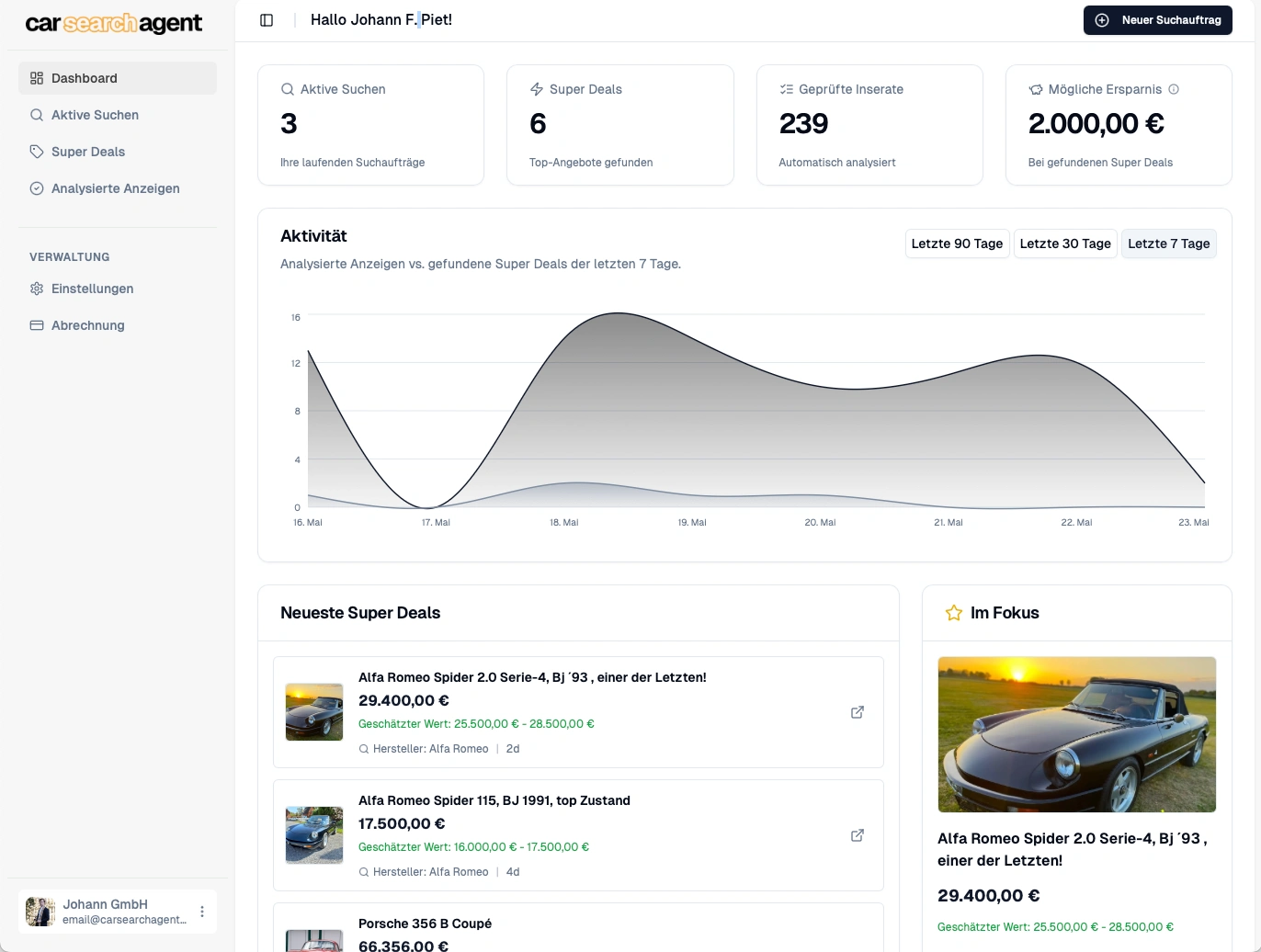Click the Super Deals count 6
Screen dimensions: 1261x952
tap(538, 124)
